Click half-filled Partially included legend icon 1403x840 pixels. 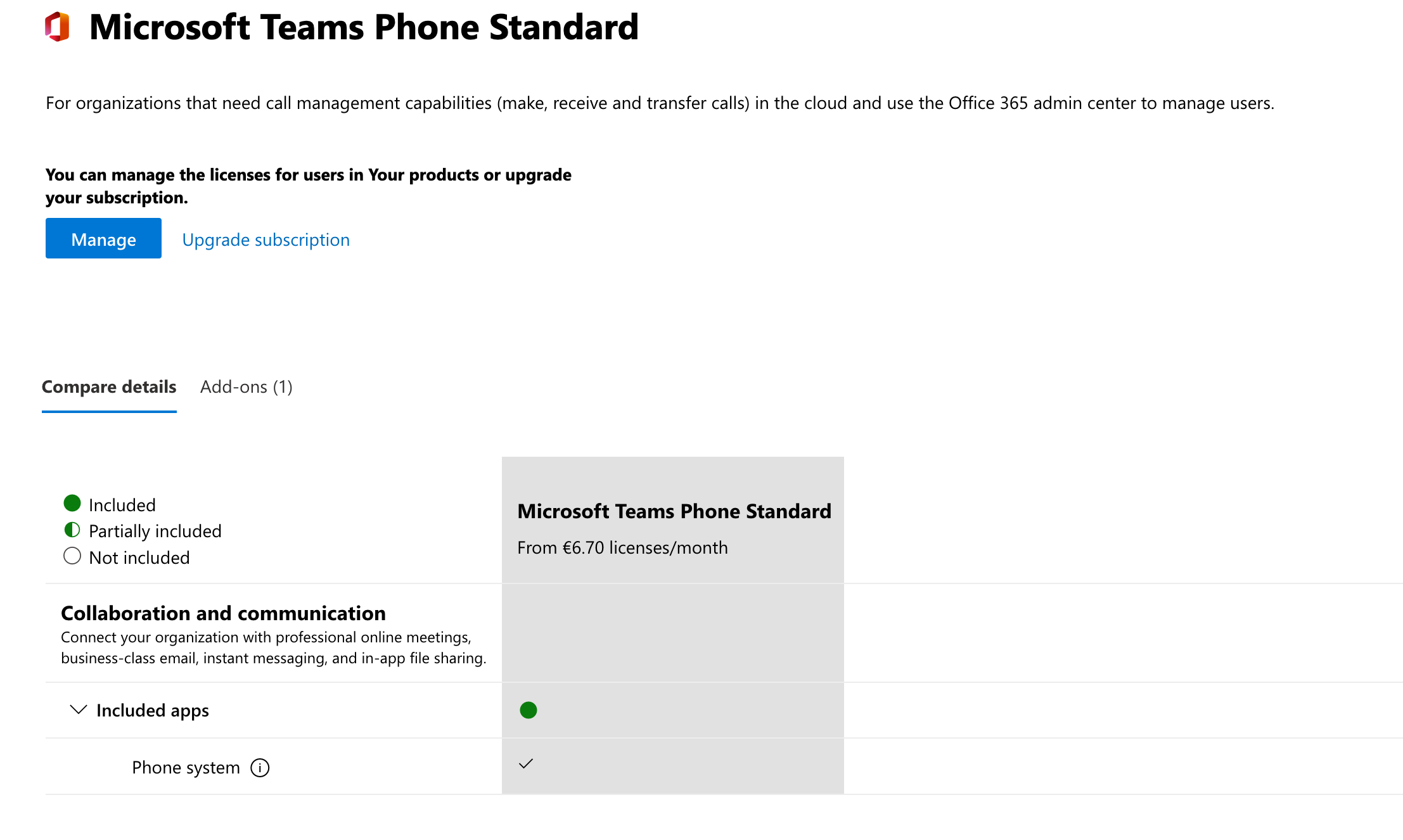72,530
